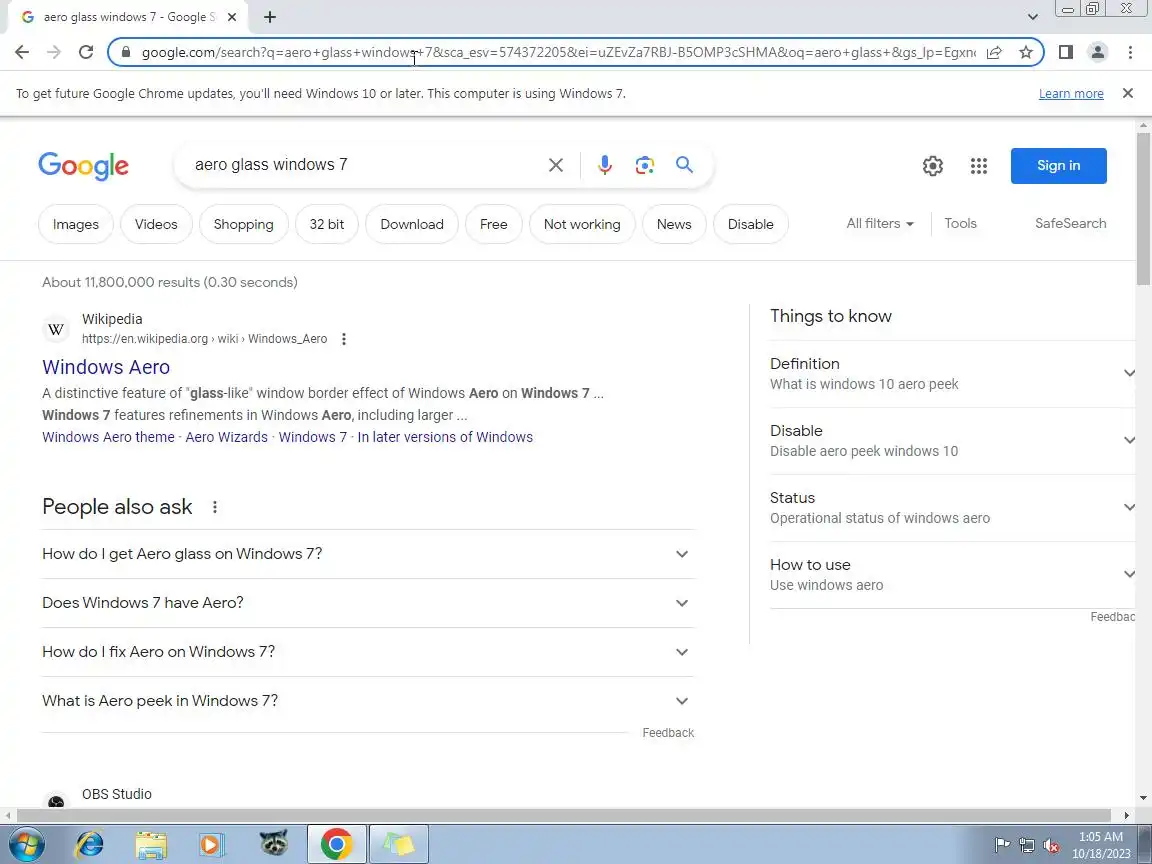Expand What is Aero peek question

click(x=367, y=701)
